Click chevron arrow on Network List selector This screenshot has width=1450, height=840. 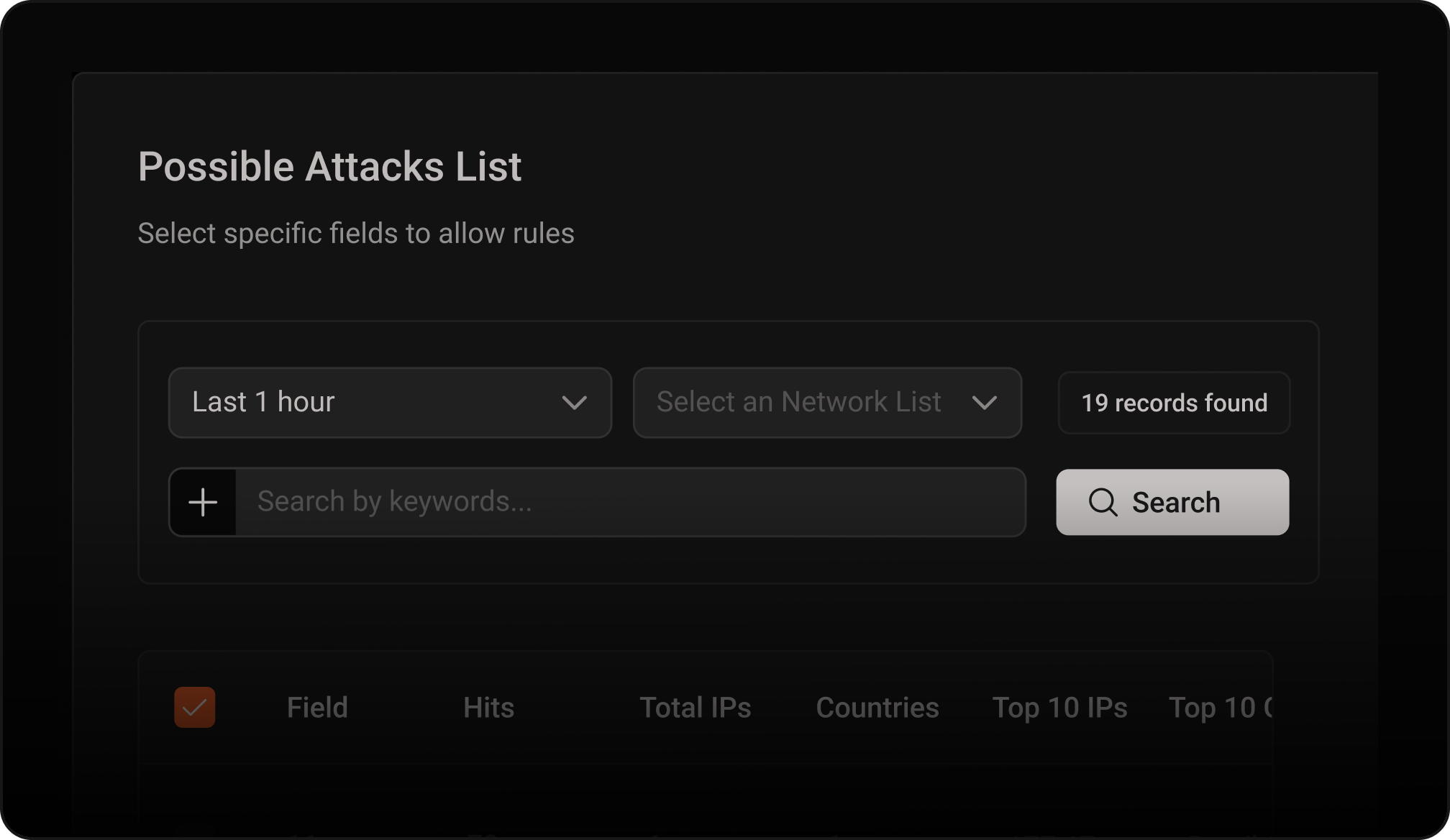click(x=984, y=403)
